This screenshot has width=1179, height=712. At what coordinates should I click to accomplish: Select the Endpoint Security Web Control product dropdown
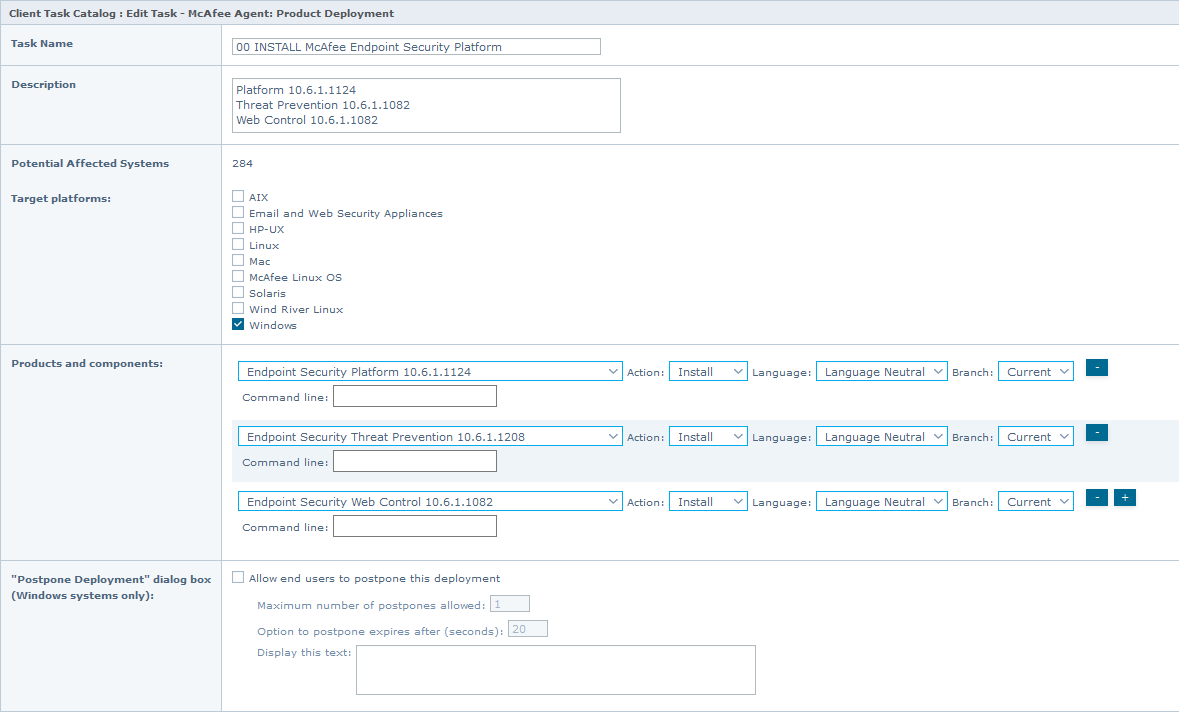430,502
